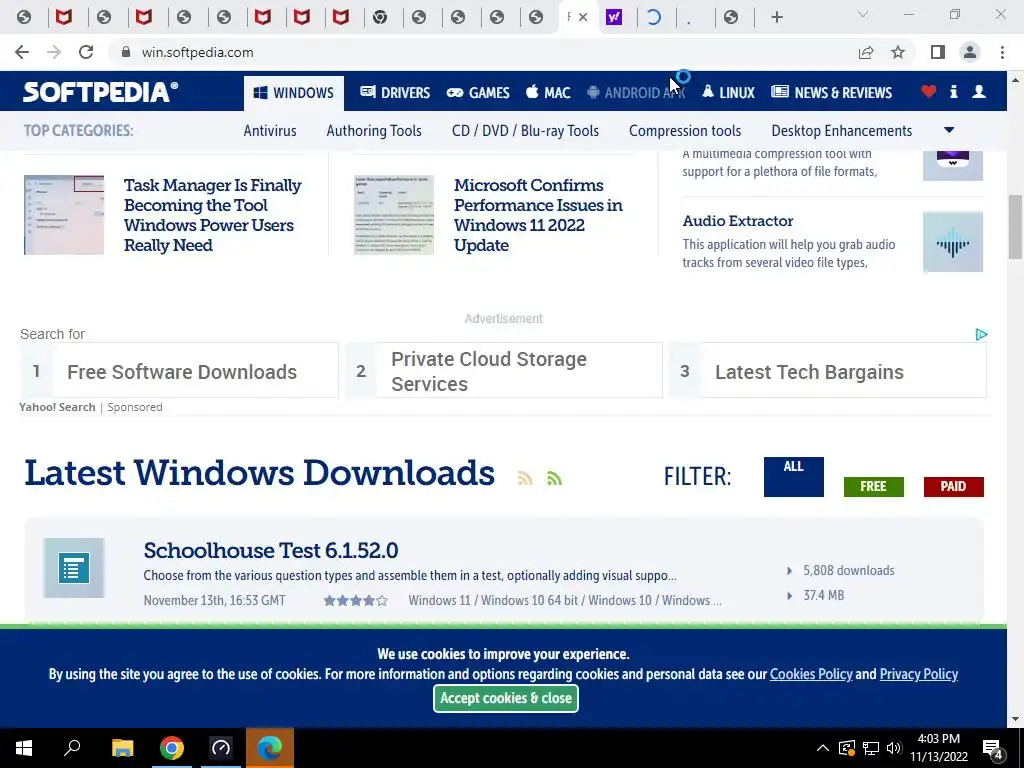Expand the top categories dropdown arrow
The width and height of the screenshot is (1024, 768).
tap(950, 130)
